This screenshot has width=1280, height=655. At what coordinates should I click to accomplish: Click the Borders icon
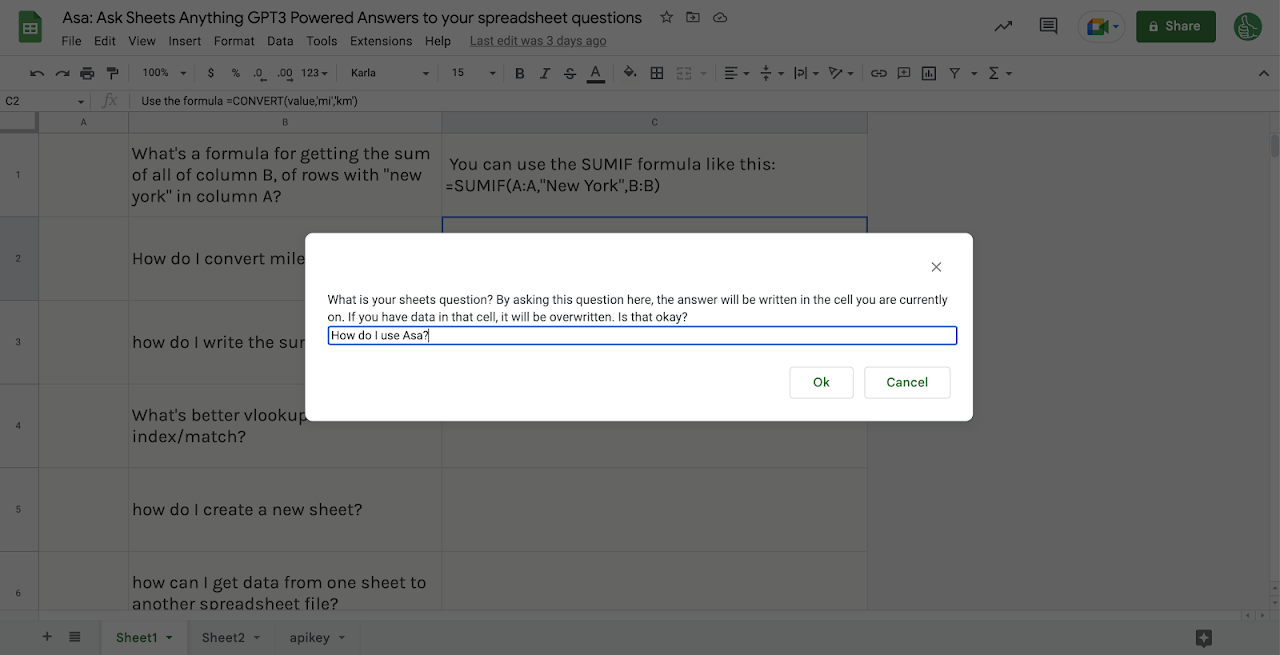tap(657, 73)
